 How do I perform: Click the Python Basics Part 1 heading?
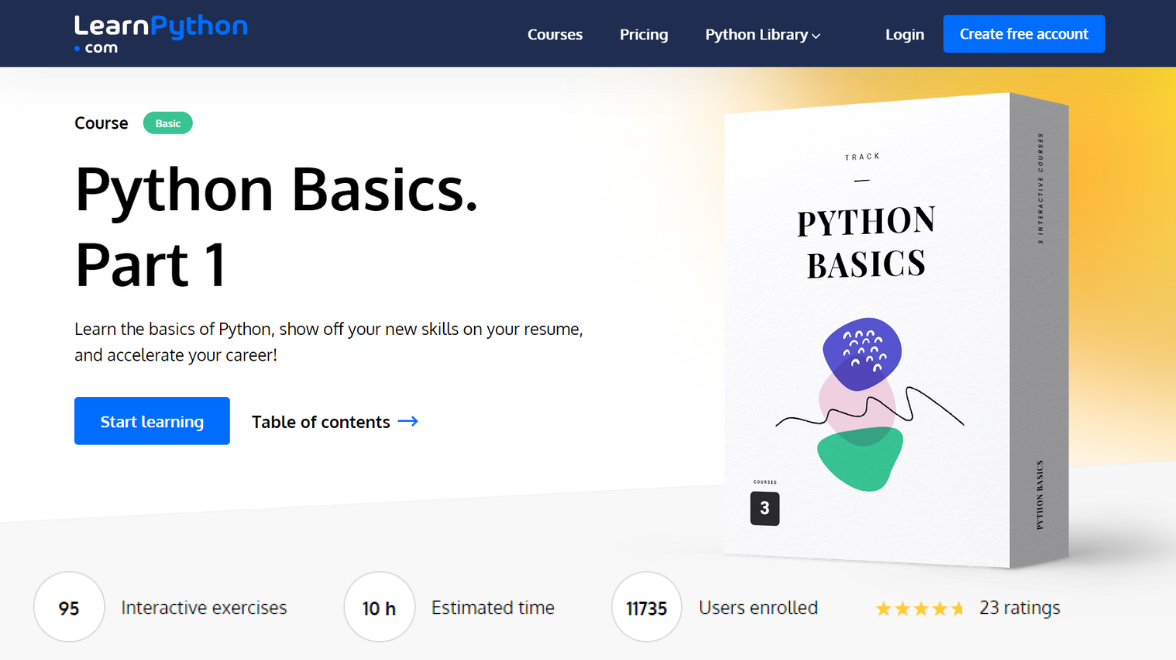(276, 226)
